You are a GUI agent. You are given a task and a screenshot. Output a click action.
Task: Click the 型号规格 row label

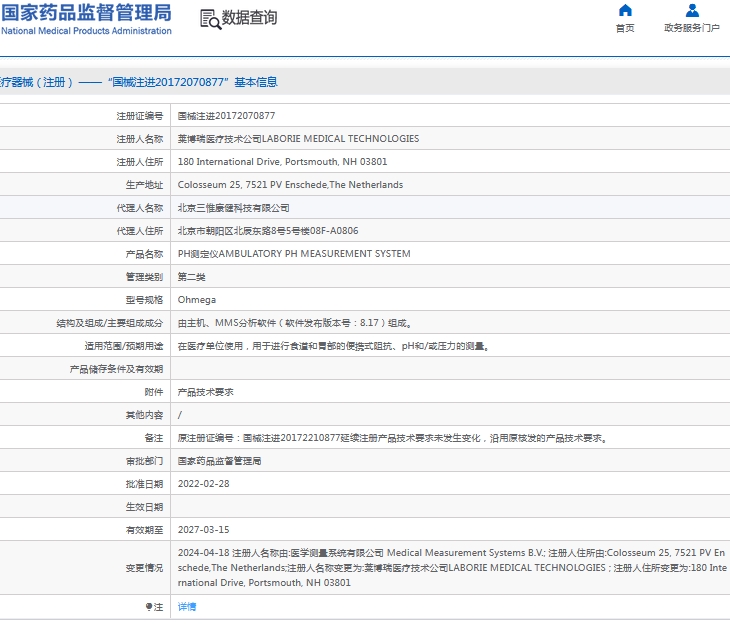point(144,300)
